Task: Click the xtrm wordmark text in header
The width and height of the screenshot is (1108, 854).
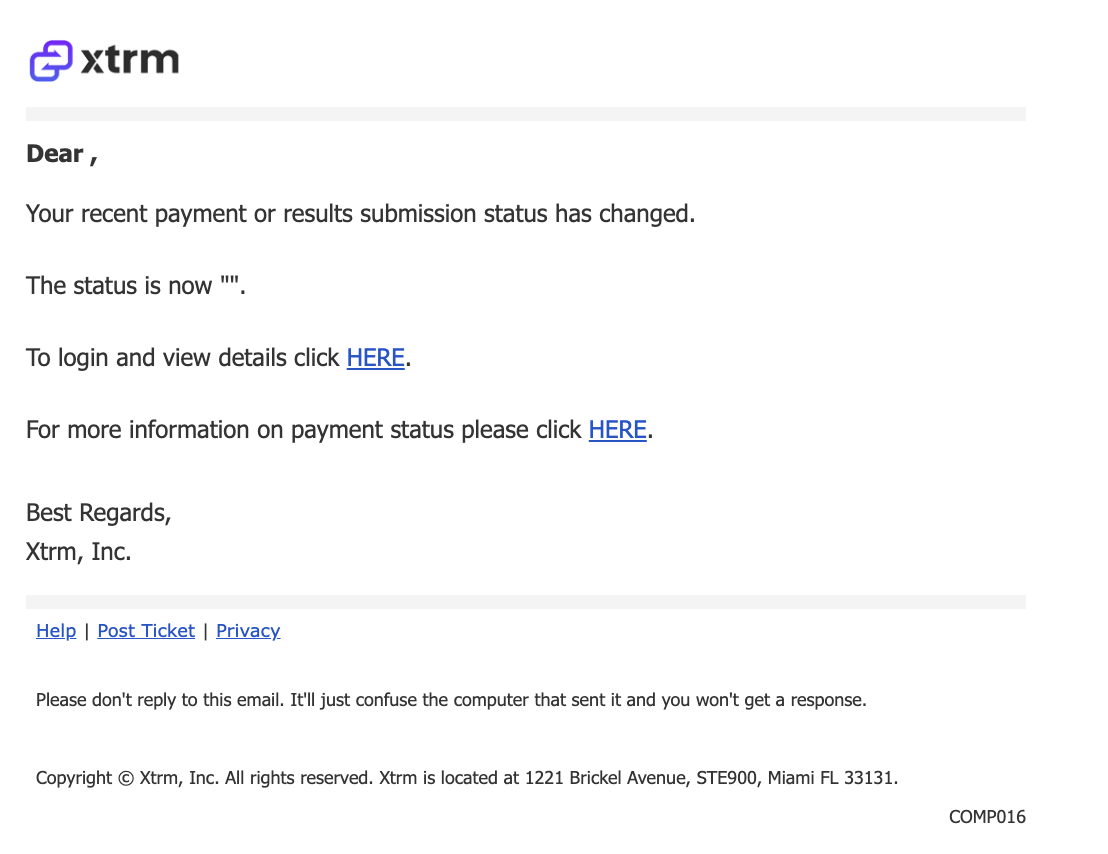Action: point(130,60)
